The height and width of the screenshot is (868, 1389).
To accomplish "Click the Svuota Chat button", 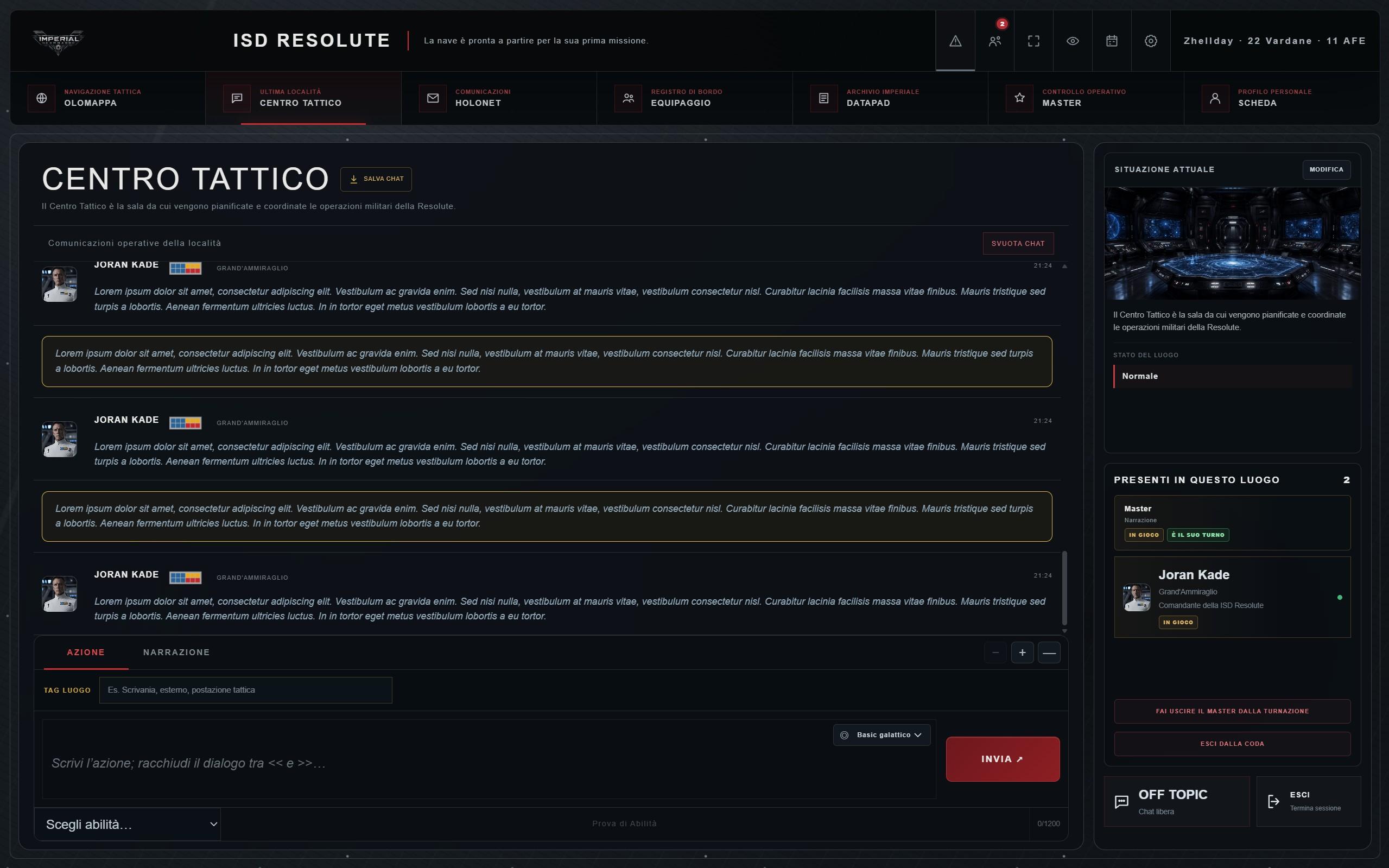I will pos(1018,243).
